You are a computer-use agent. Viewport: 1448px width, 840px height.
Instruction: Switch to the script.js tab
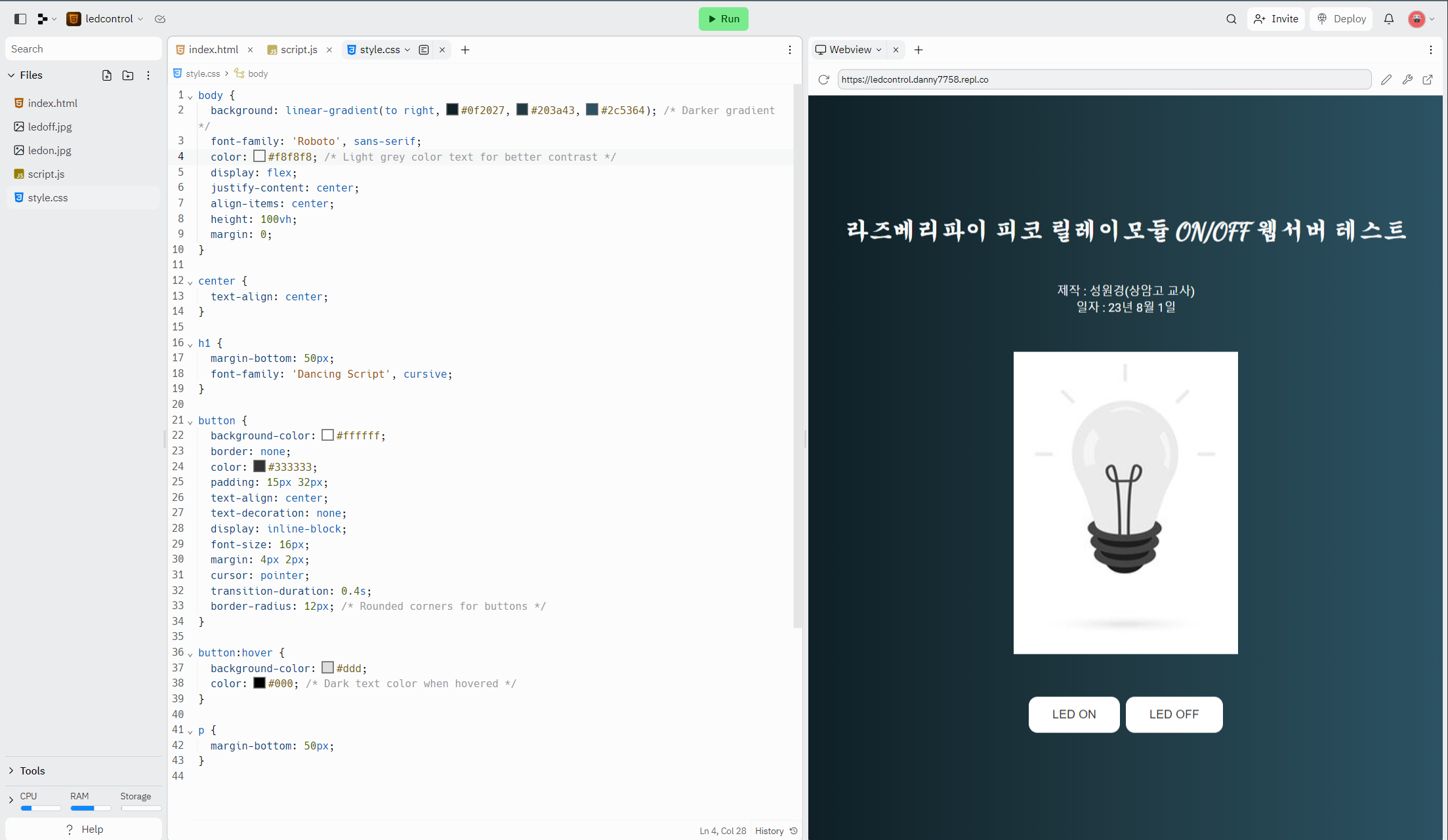[x=299, y=50]
